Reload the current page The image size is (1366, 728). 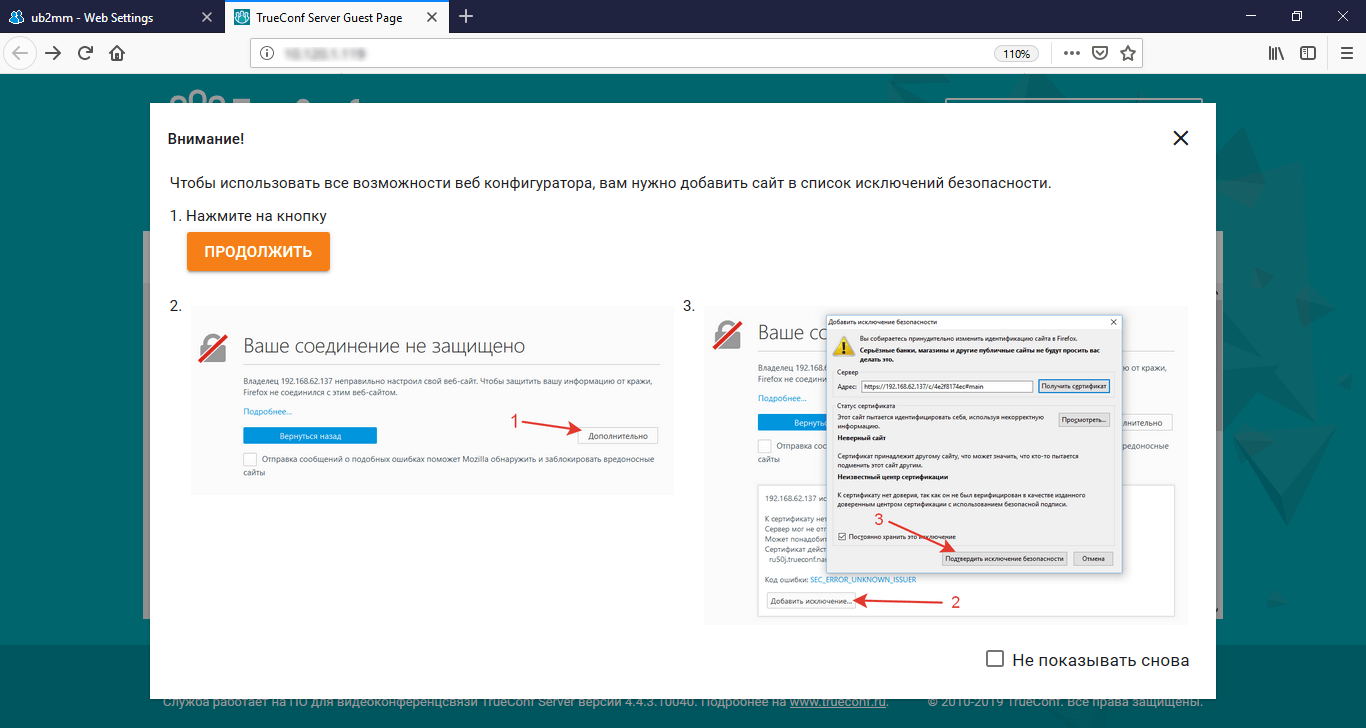85,53
